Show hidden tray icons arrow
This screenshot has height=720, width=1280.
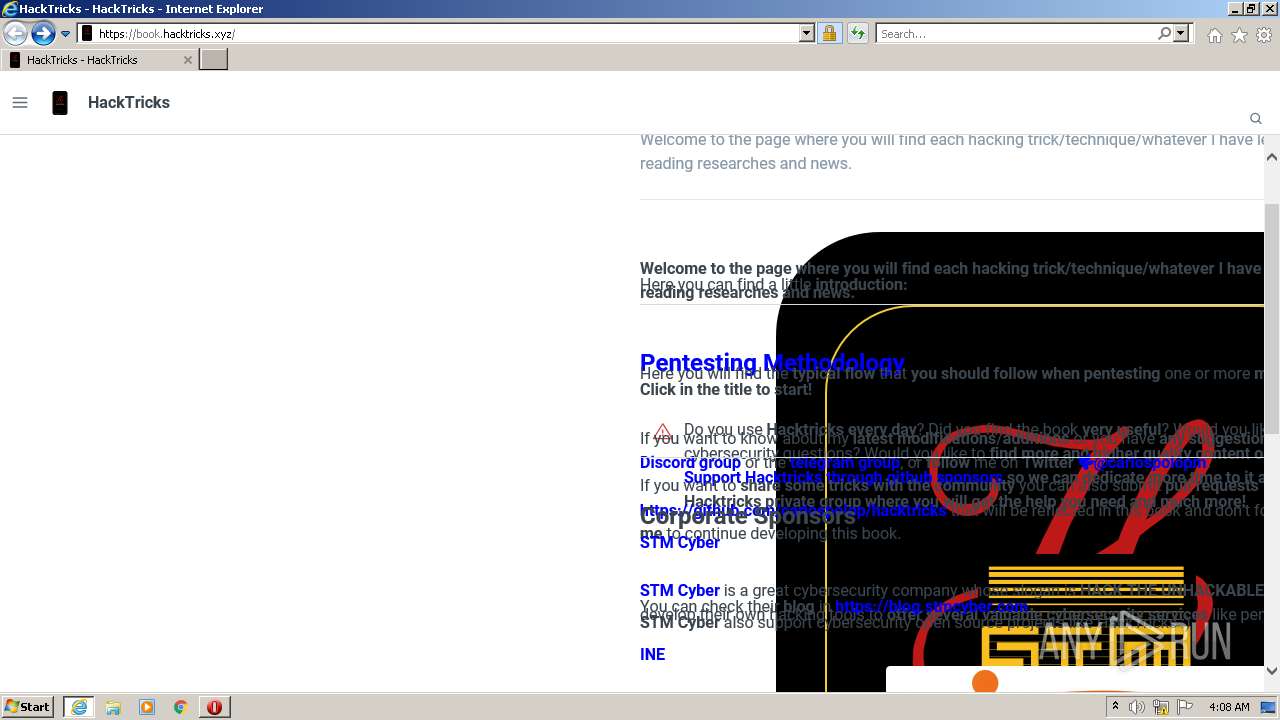point(1115,706)
